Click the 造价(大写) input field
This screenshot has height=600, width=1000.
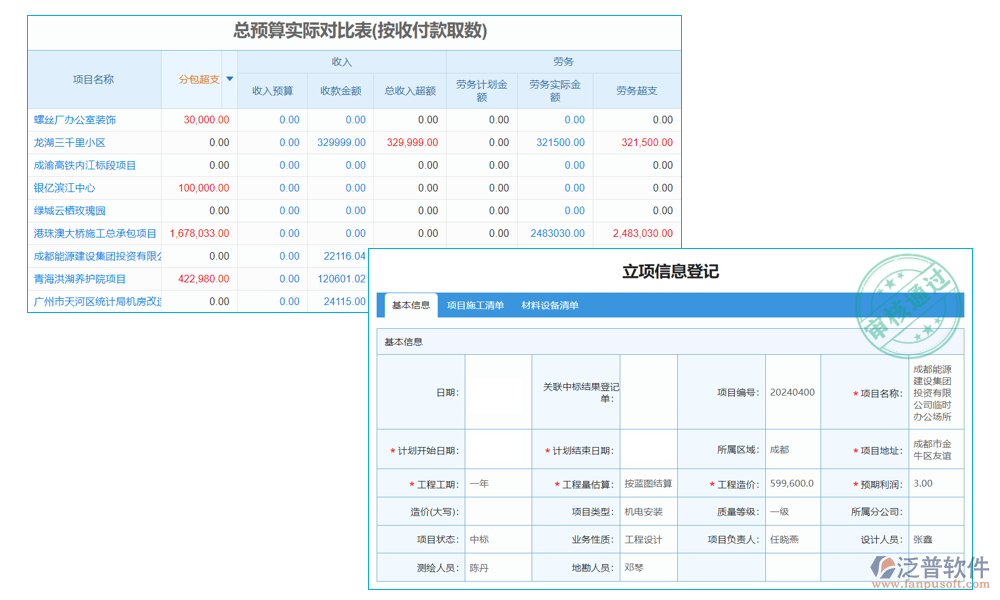click(497, 511)
